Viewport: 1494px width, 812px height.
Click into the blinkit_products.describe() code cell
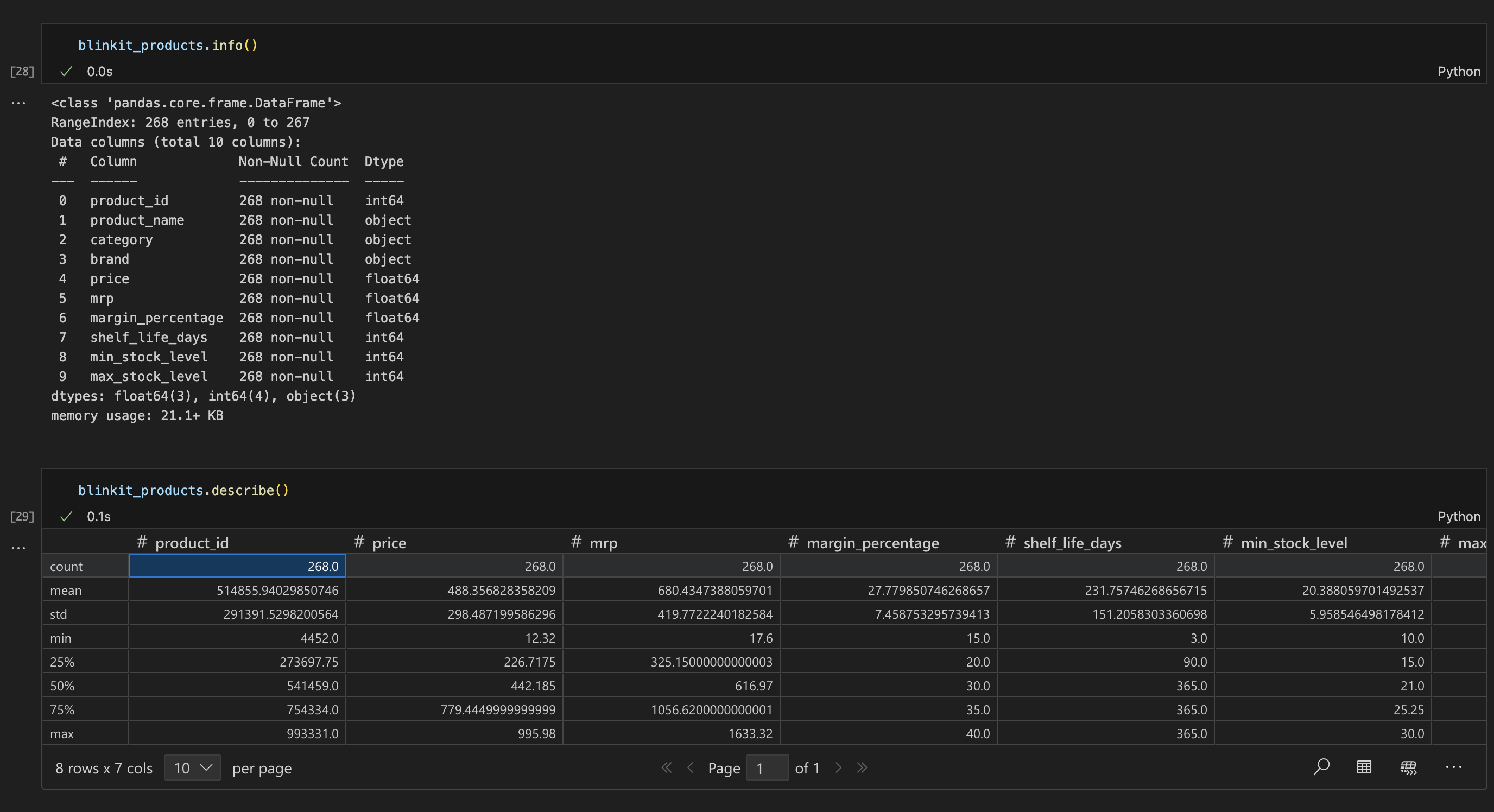pyautogui.click(x=764, y=490)
